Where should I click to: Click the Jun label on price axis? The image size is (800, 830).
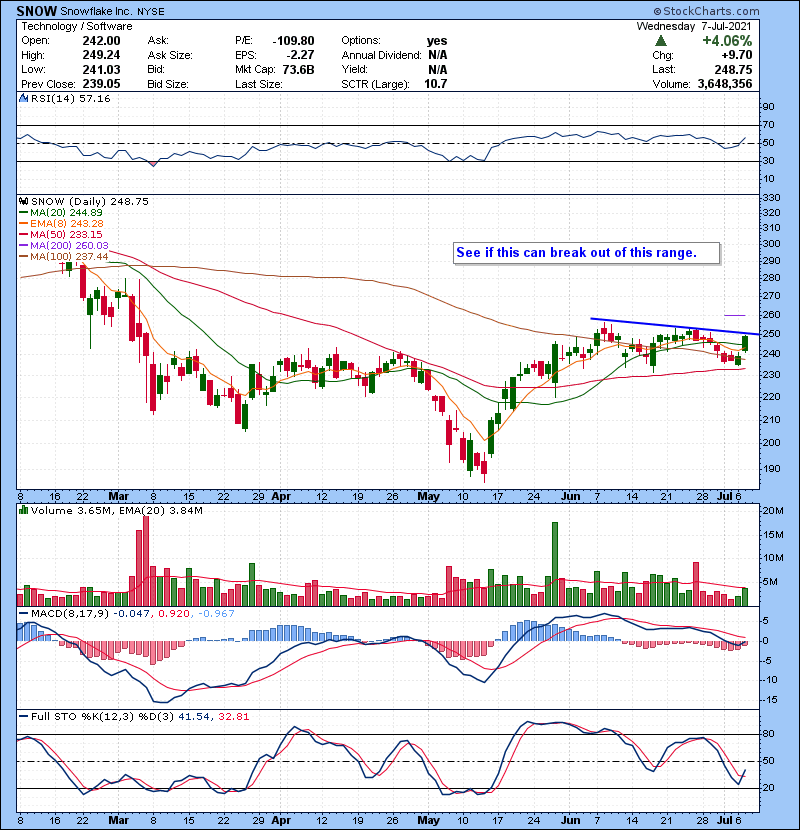click(x=570, y=497)
